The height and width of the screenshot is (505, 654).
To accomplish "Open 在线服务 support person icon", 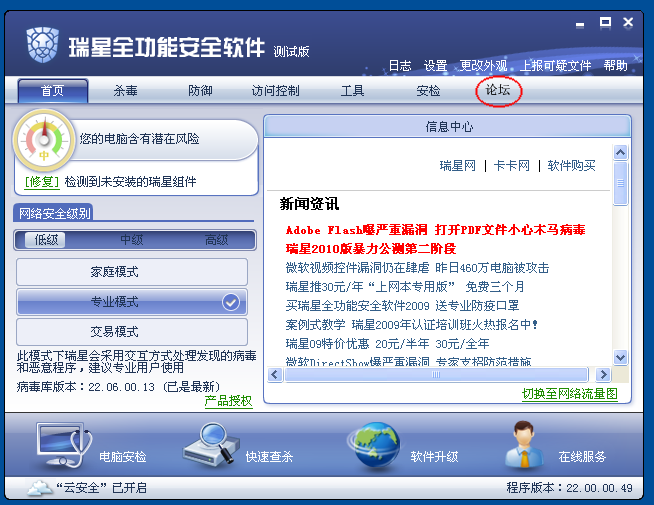I will tap(524, 444).
